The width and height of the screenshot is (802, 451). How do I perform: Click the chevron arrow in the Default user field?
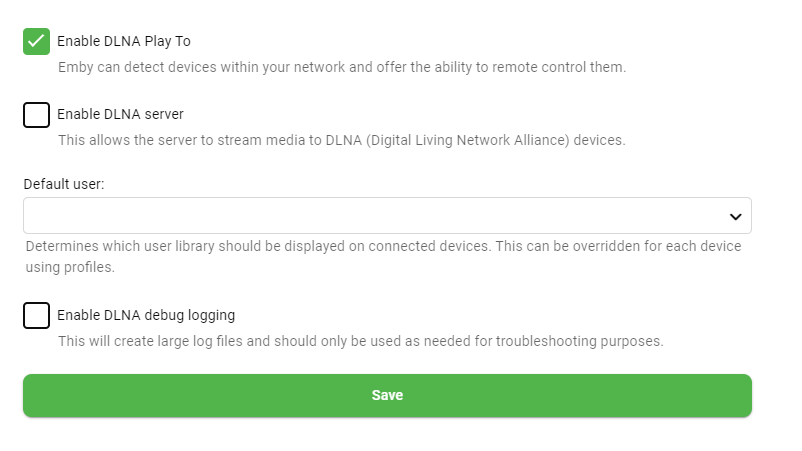735,216
